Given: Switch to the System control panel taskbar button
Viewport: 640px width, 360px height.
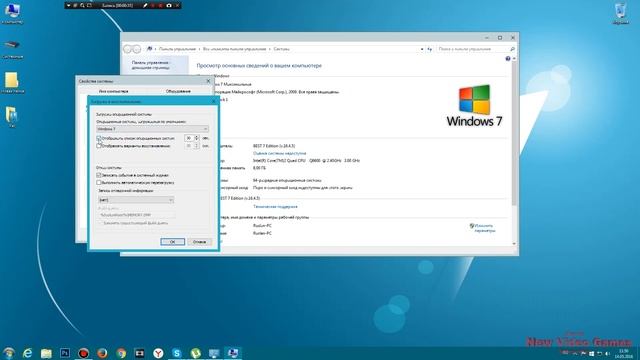Looking at the screenshot, I should (233, 353).
